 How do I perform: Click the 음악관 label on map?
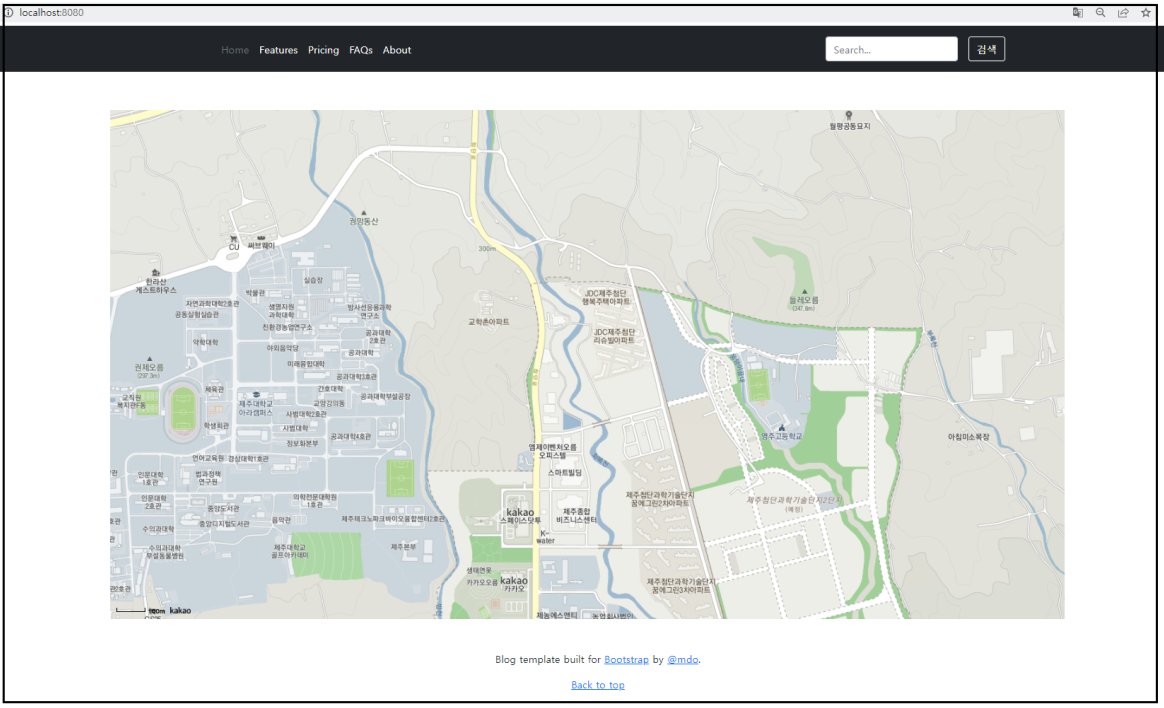281,520
